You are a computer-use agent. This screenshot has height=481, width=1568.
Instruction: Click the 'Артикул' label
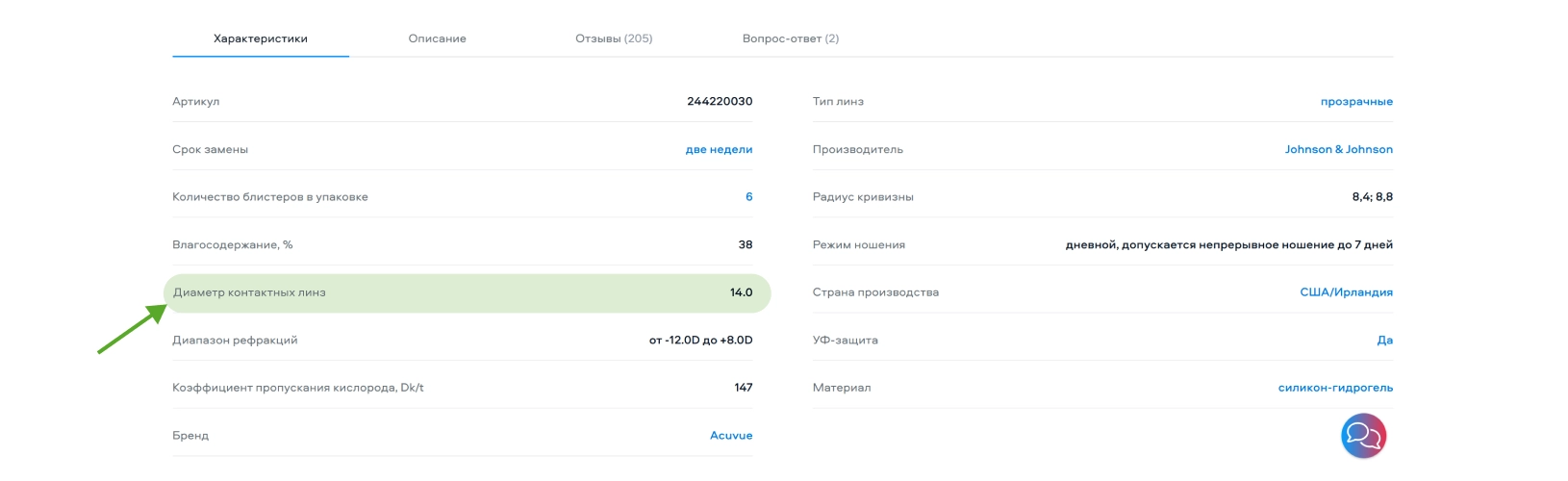[196, 102]
